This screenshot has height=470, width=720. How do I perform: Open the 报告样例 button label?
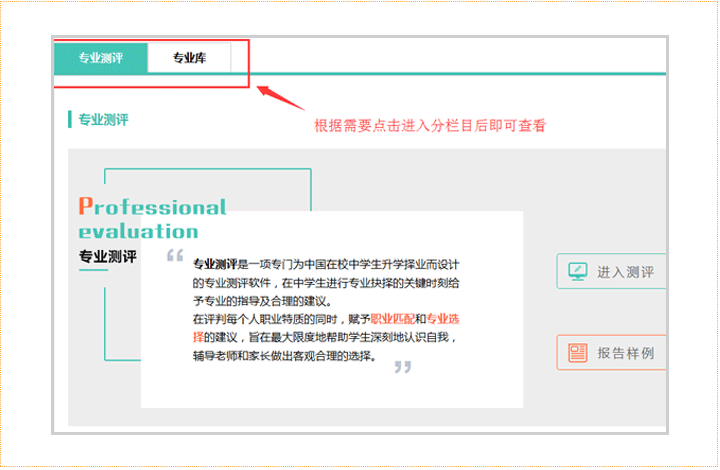coord(625,353)
